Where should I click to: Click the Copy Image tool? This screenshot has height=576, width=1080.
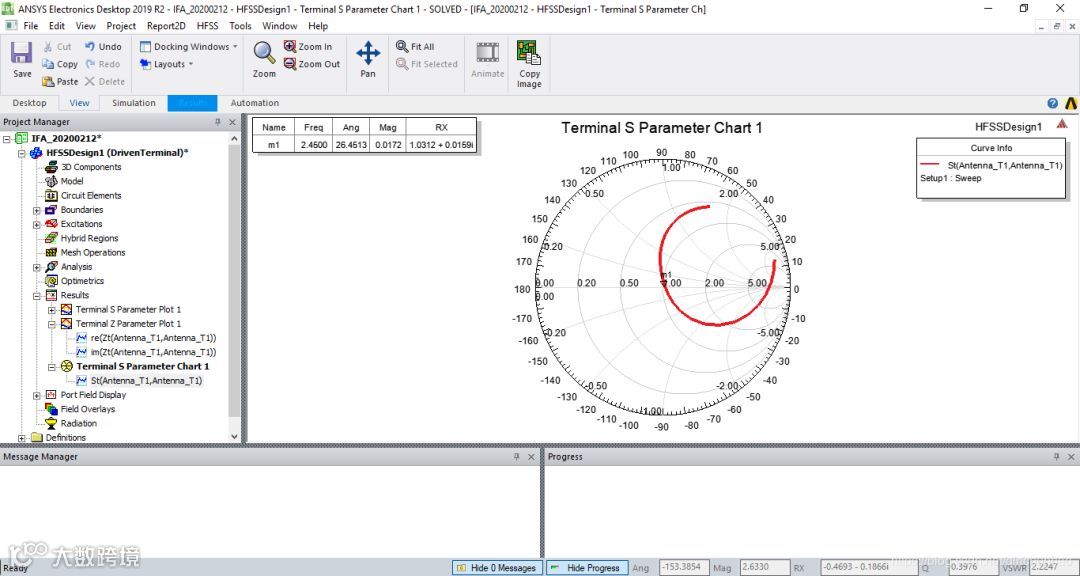(529, 64)
